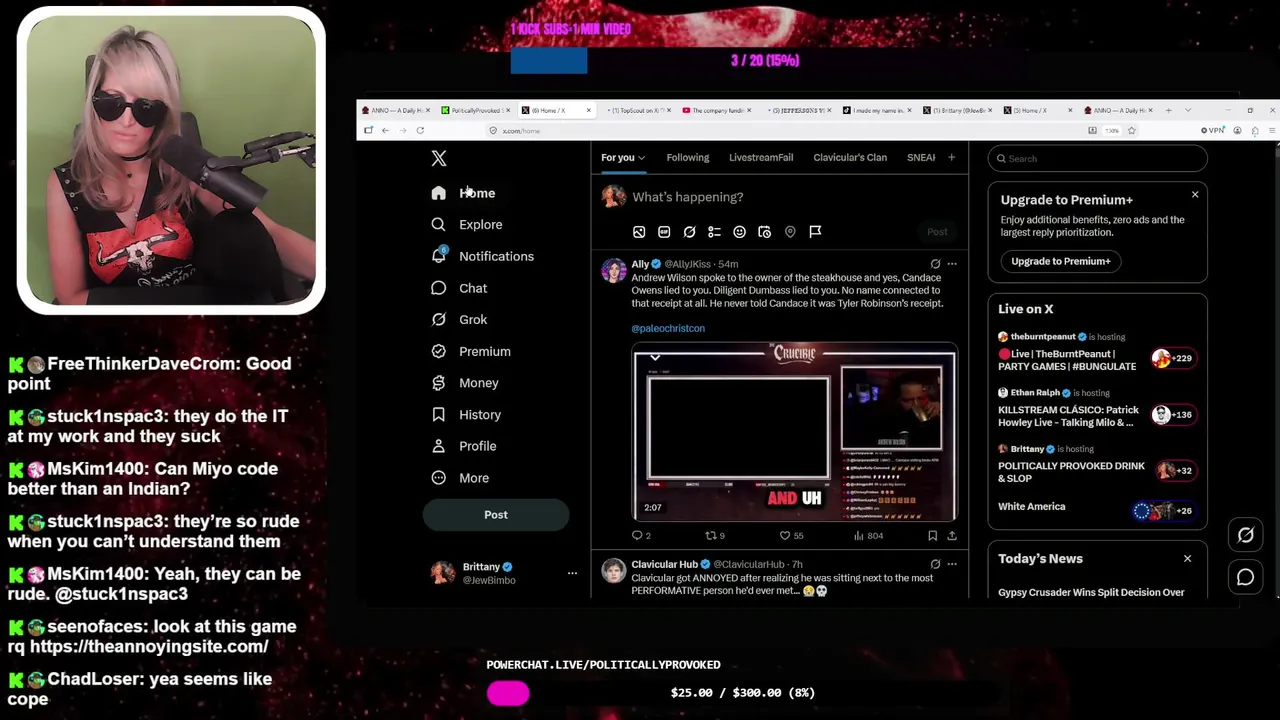The width and height of the screenshot is (1280, 720).
Task: Click the composer Post button
Action: [x=937, y=232]
